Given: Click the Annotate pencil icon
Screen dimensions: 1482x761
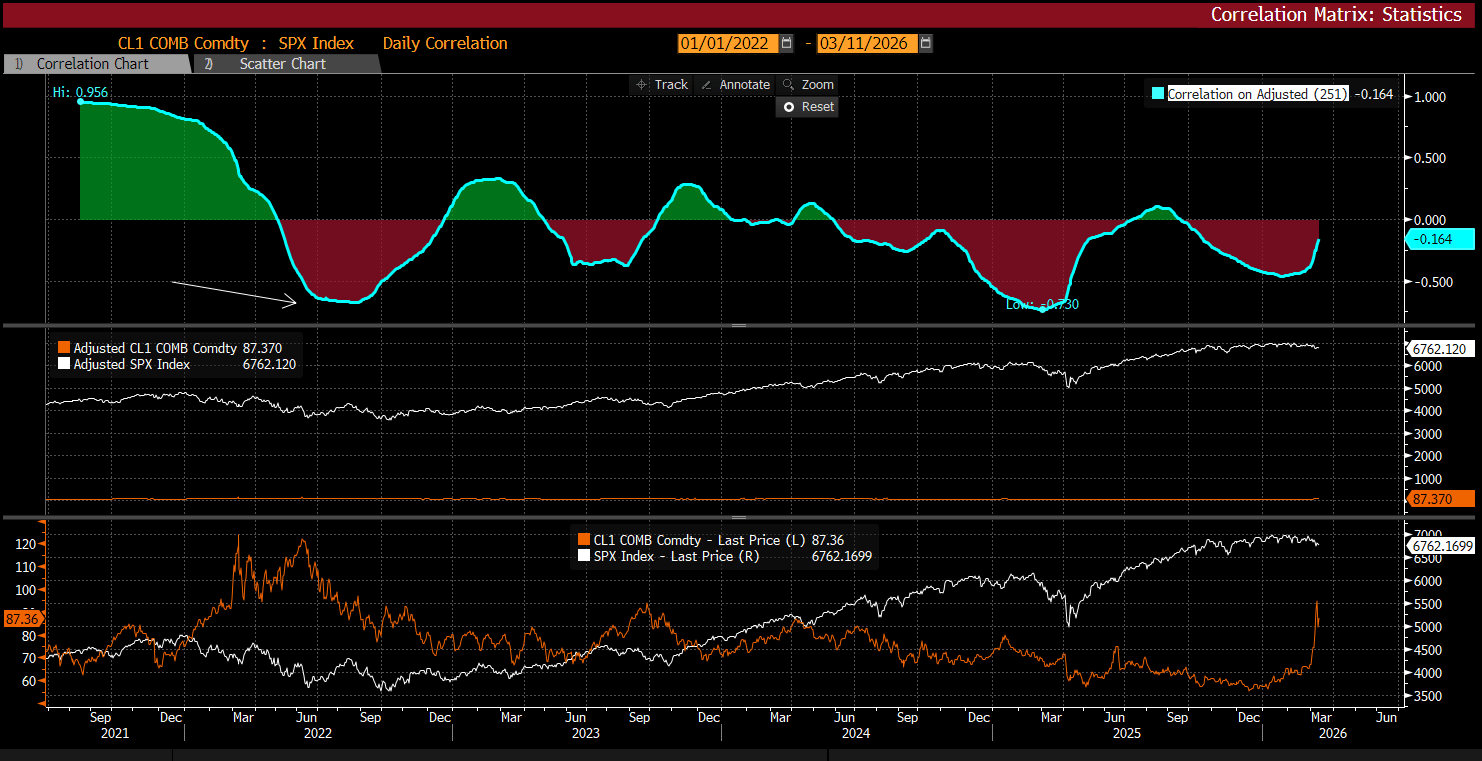Looking at the screenshot, I should tap(706, 85).
